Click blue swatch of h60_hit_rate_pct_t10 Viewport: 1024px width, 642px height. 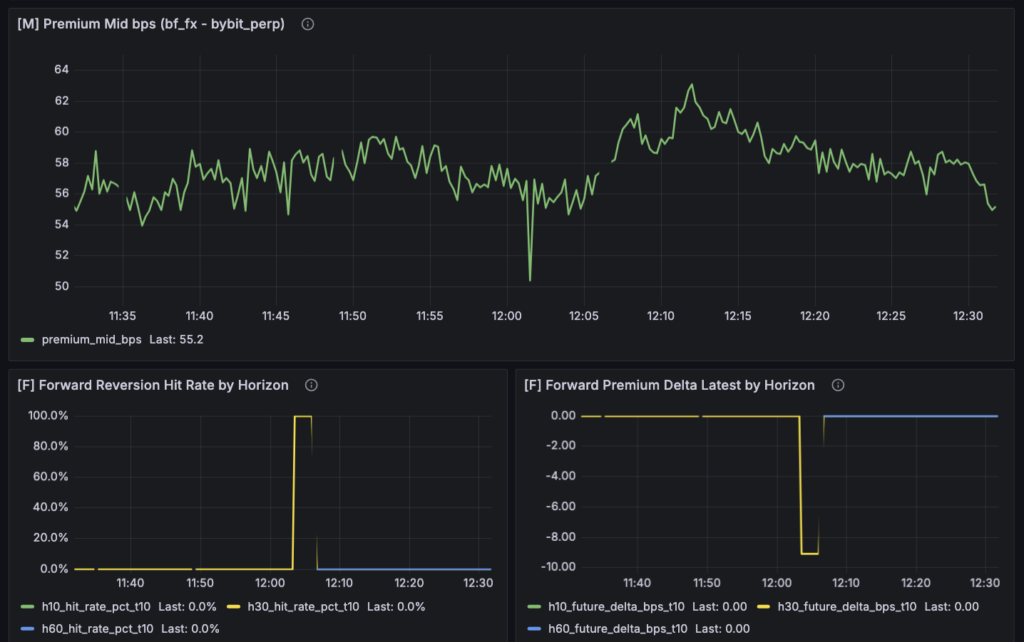click(28, 628)
